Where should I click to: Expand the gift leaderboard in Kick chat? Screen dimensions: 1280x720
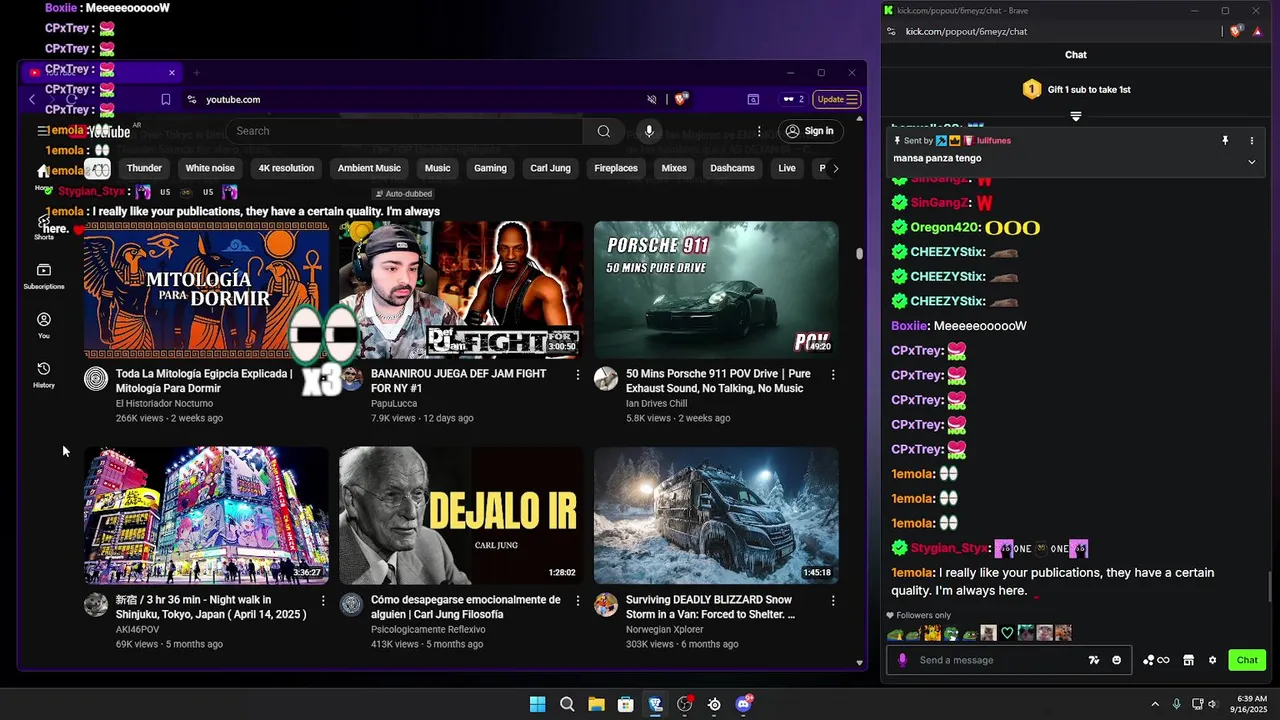1076,117
